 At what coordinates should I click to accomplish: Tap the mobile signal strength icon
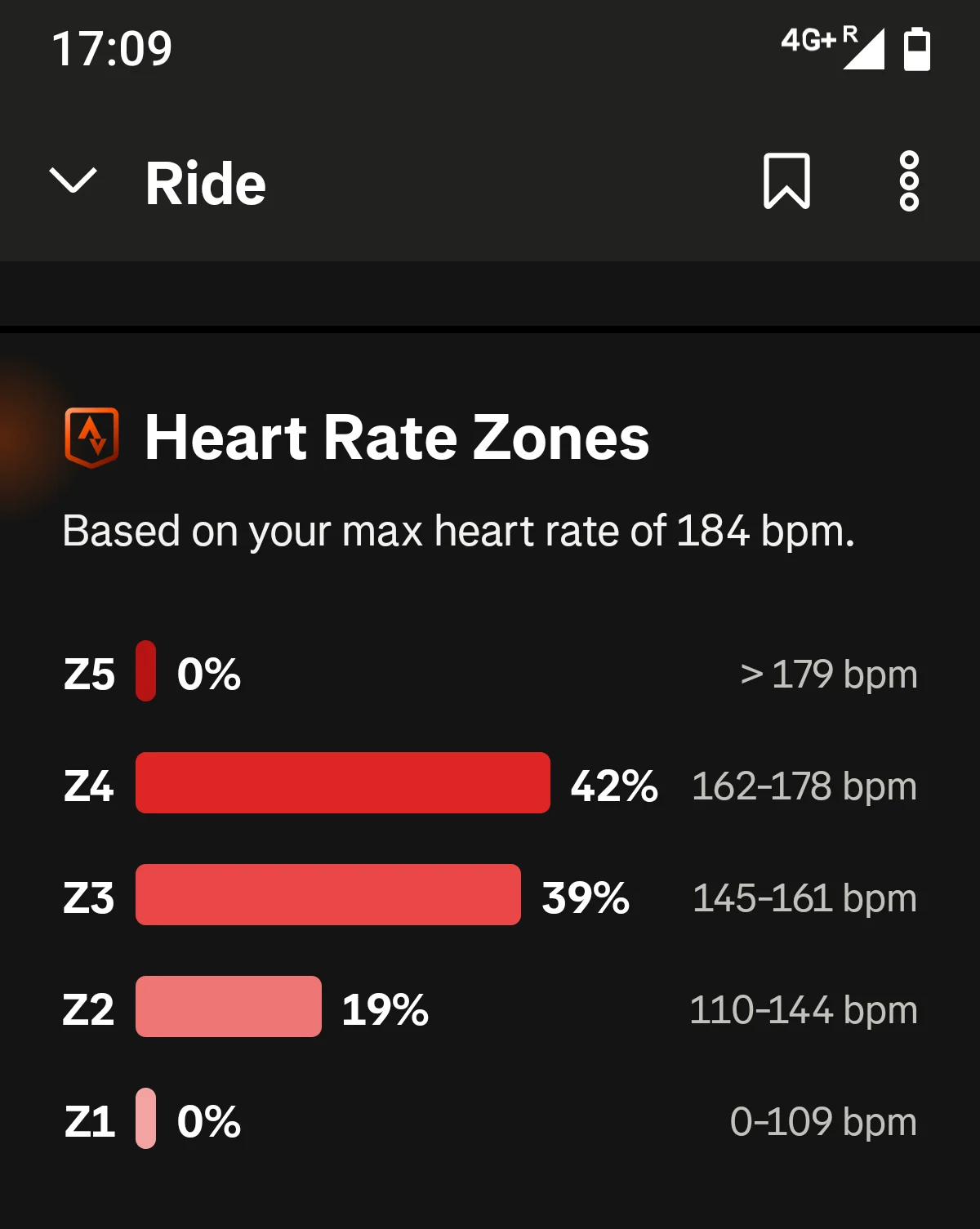[x=864, y=49]
